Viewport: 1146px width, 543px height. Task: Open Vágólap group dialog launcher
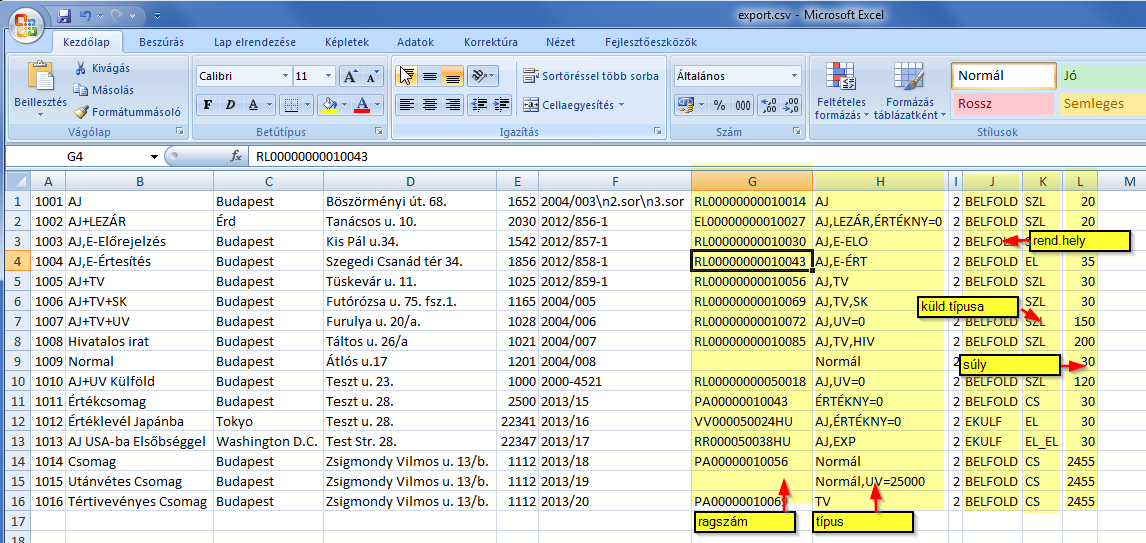pyautogui.click(x=179, y=132)
